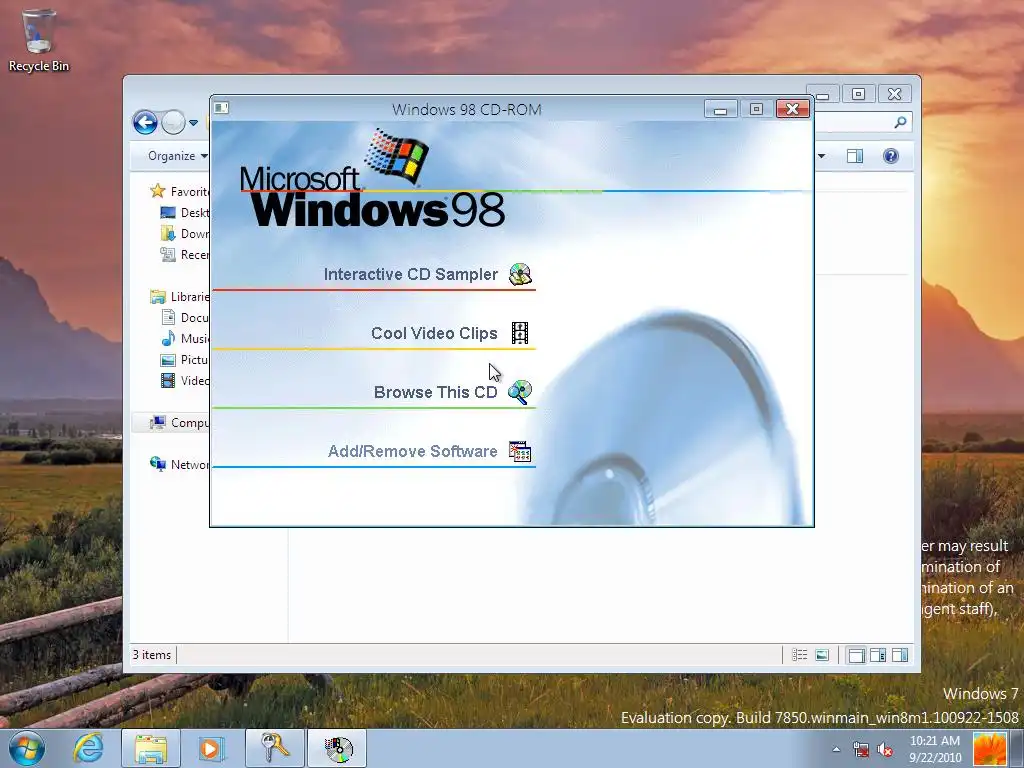Open the Recycle Bin desktop icon
1024x768 pixels.
click(39, 40)
